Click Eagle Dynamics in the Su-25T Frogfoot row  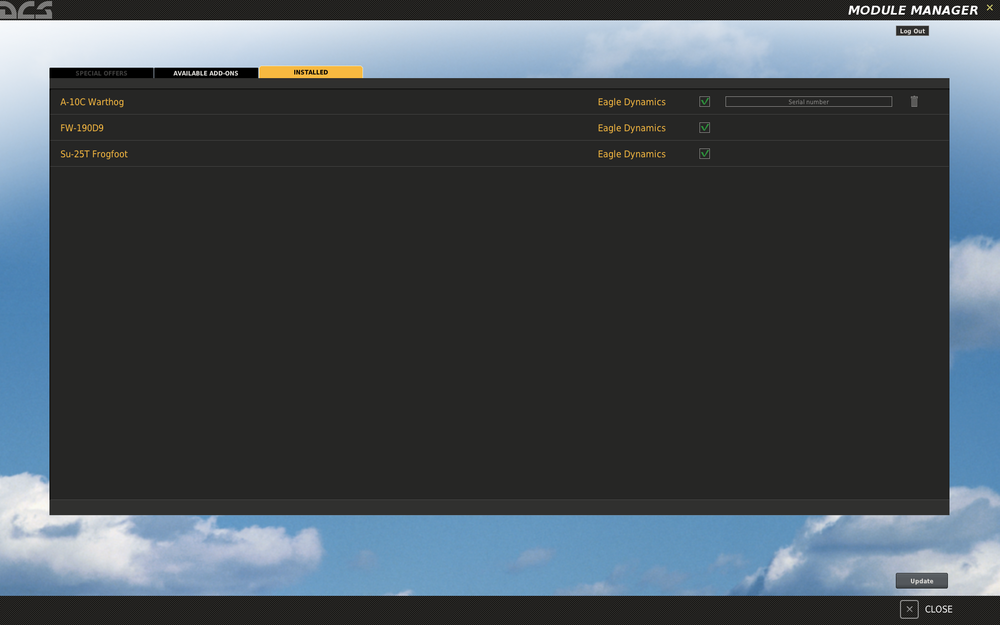(x=631, y=154)
